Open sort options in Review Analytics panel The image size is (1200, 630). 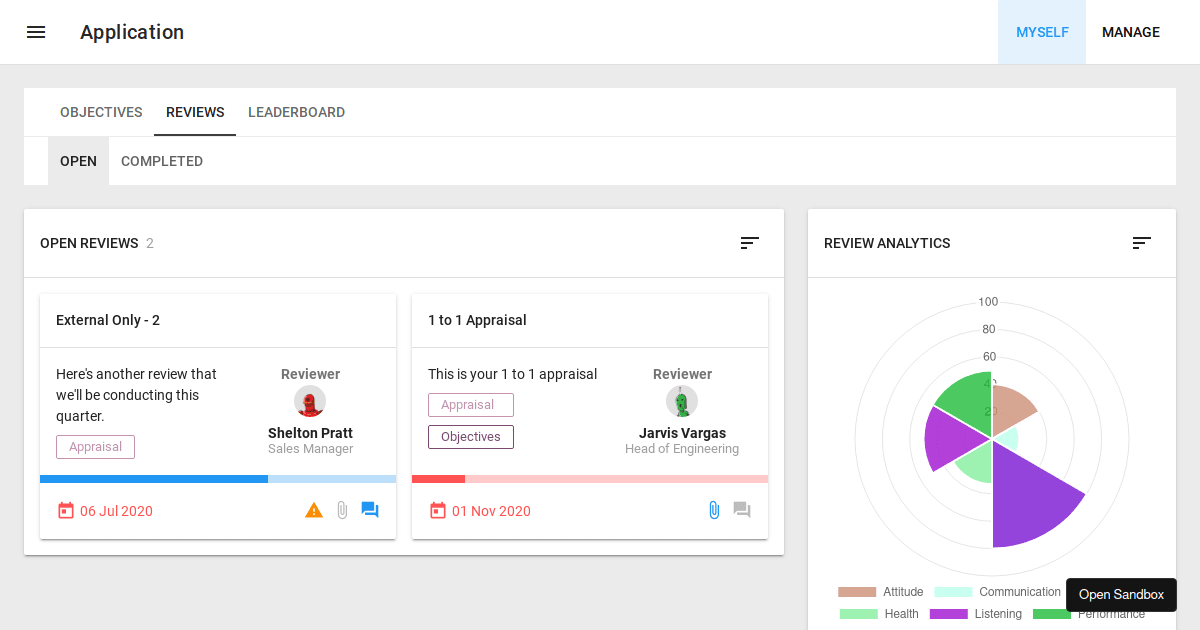[x=1141, y=242]
